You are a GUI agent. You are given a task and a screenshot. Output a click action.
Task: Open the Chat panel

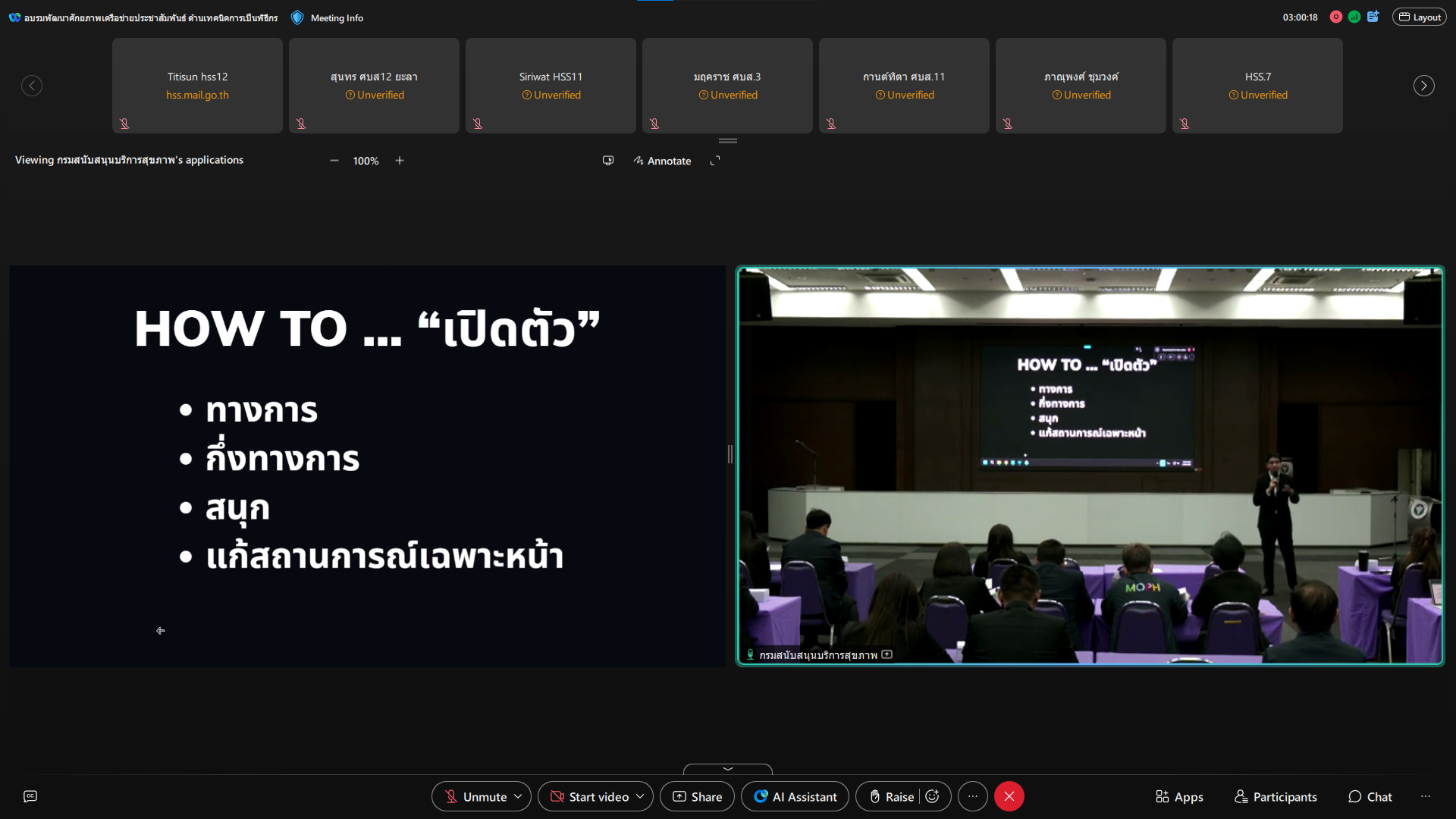(1370, 796)
